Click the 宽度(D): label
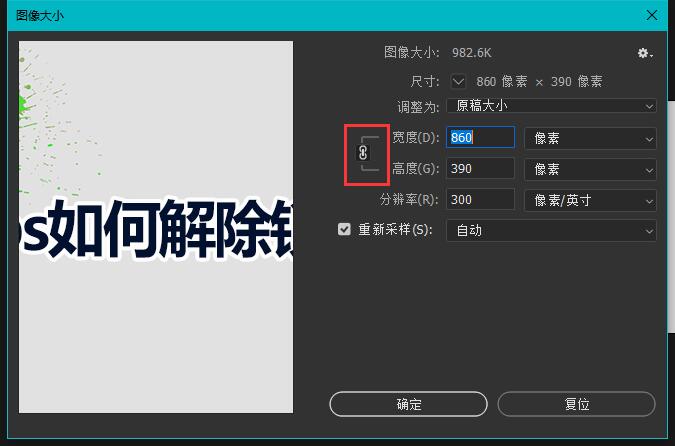675x446 pixels. [415, 137]
